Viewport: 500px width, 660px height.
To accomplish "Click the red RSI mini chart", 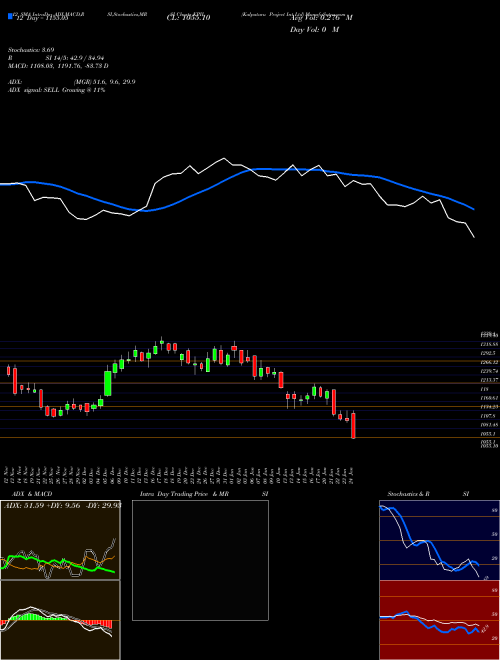I will pyautogui.click(x=439, y=620).
